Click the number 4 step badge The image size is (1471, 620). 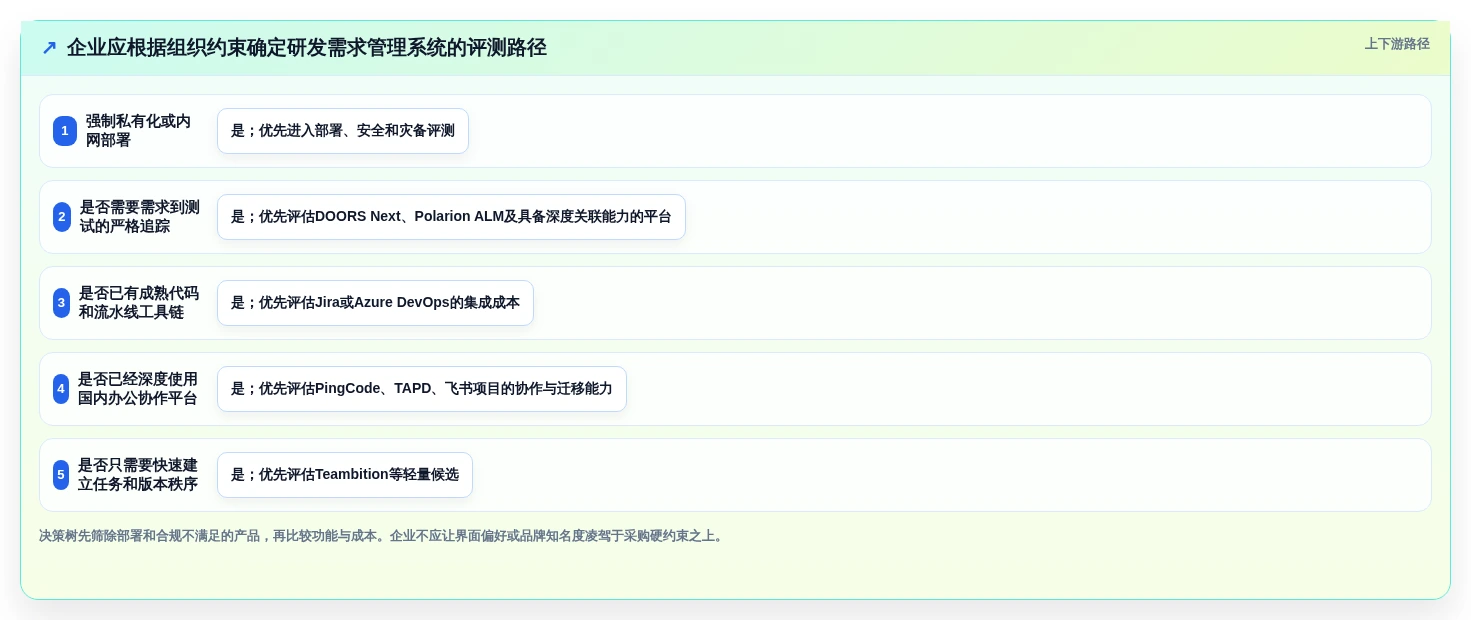pyautogui.click(x=61, y=389)
